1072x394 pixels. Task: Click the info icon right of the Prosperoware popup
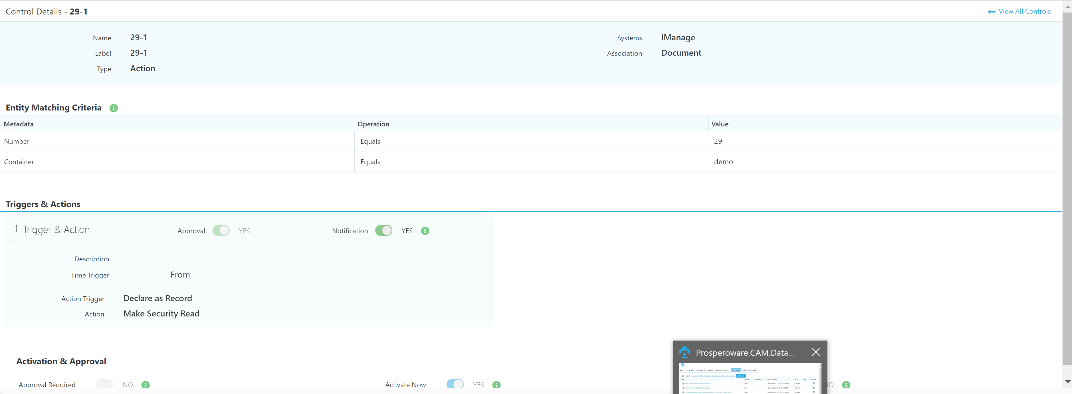pyautogui.click(x=846, y=385)
